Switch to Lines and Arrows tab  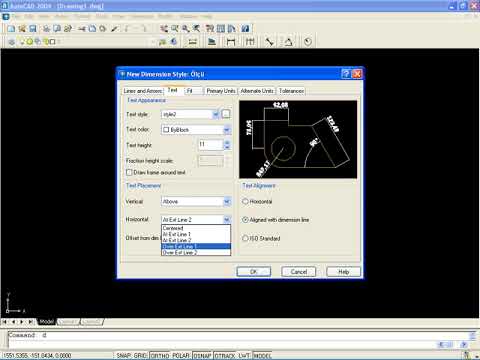coord(142,91)
